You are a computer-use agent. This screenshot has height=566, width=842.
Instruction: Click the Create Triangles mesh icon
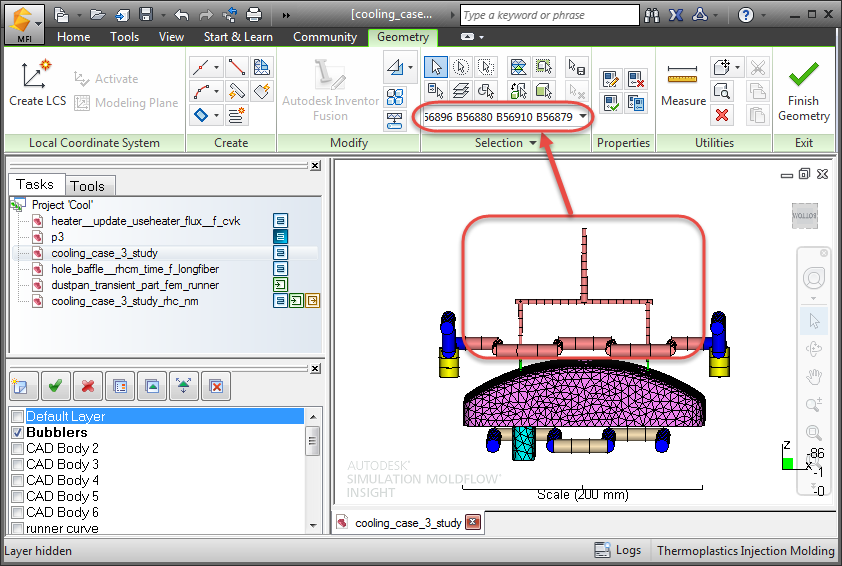[262, 67]
